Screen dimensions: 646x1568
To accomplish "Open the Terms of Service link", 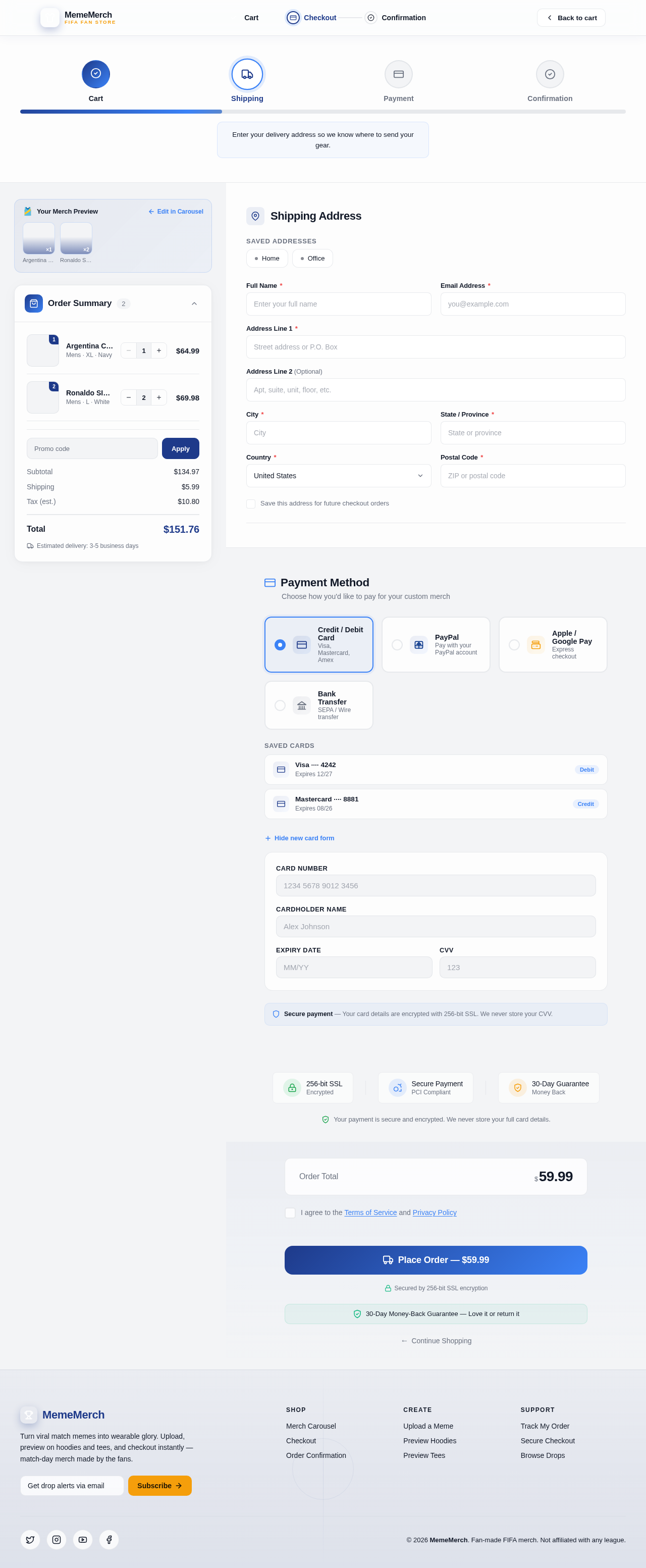I will (x=370, y=1212).
